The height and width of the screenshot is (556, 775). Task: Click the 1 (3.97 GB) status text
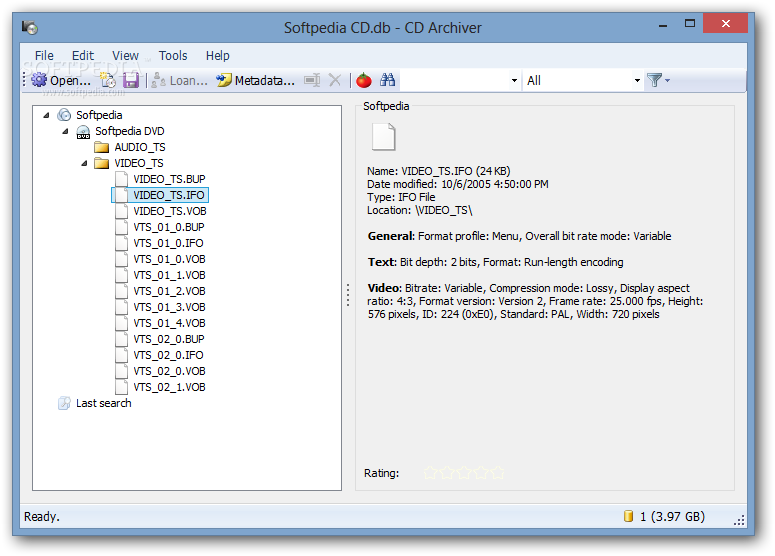[672, 516]
